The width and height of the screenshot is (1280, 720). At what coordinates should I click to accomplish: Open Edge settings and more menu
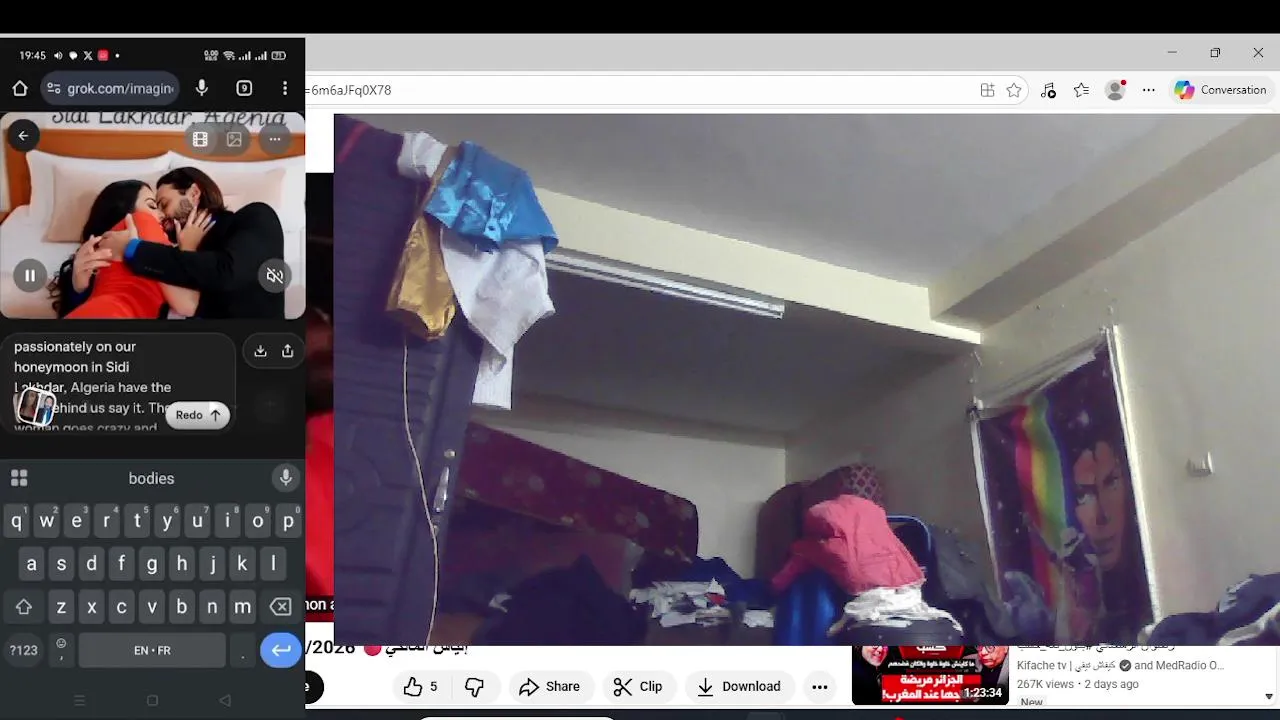coord(1149,90)
